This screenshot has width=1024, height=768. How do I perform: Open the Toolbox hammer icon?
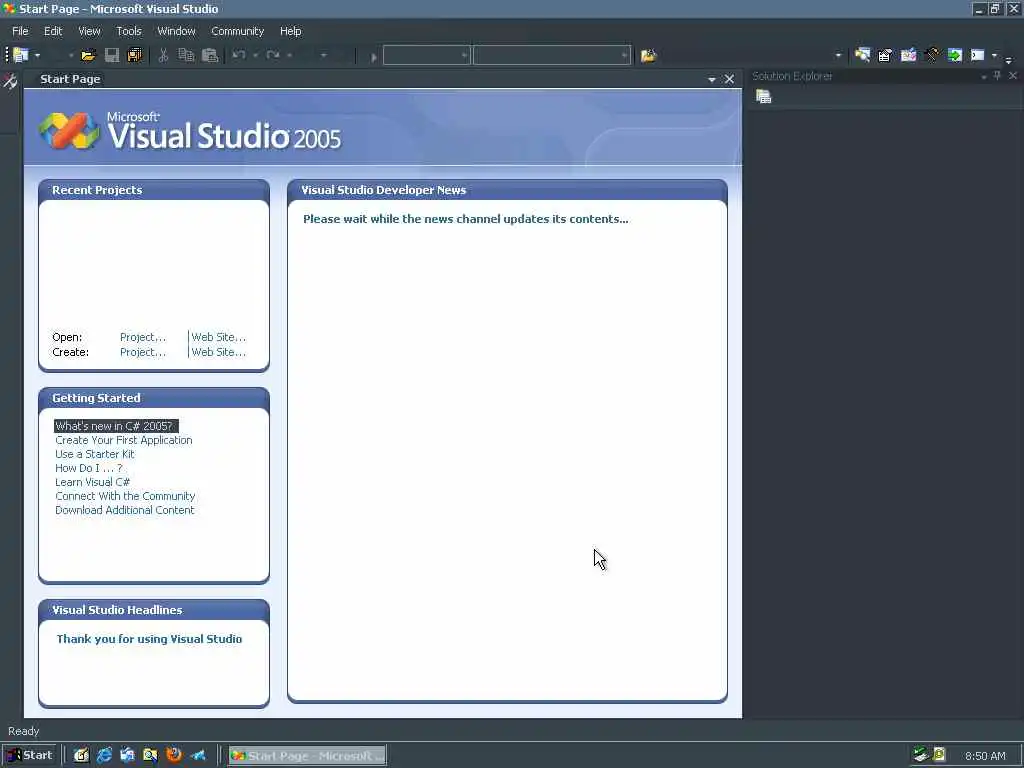point(932,56)
